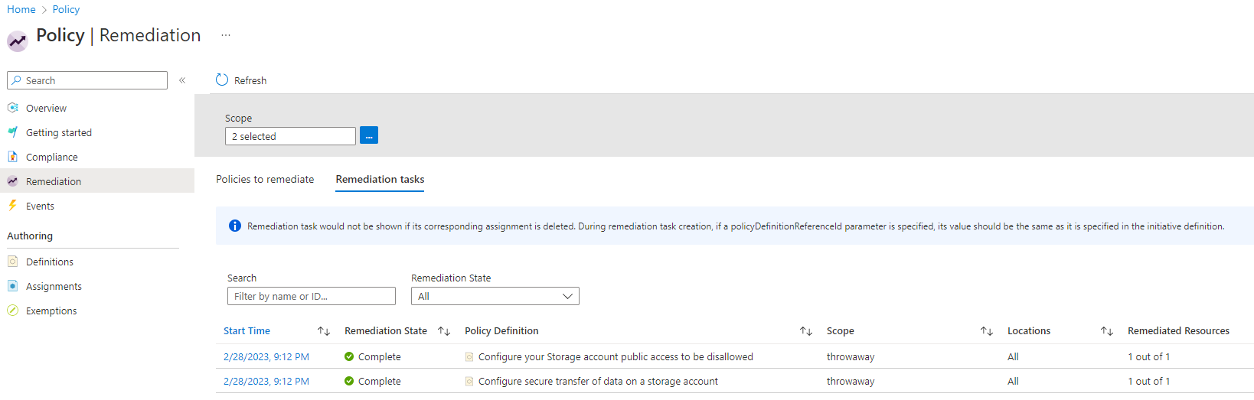
Task: Click the Definitions sidebar icon
Action: tap(13, 262)
